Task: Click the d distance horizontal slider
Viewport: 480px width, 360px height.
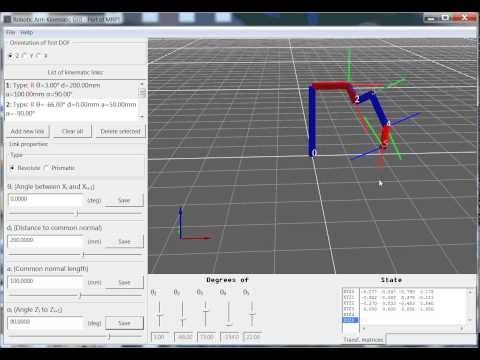Action: [75, 254]
